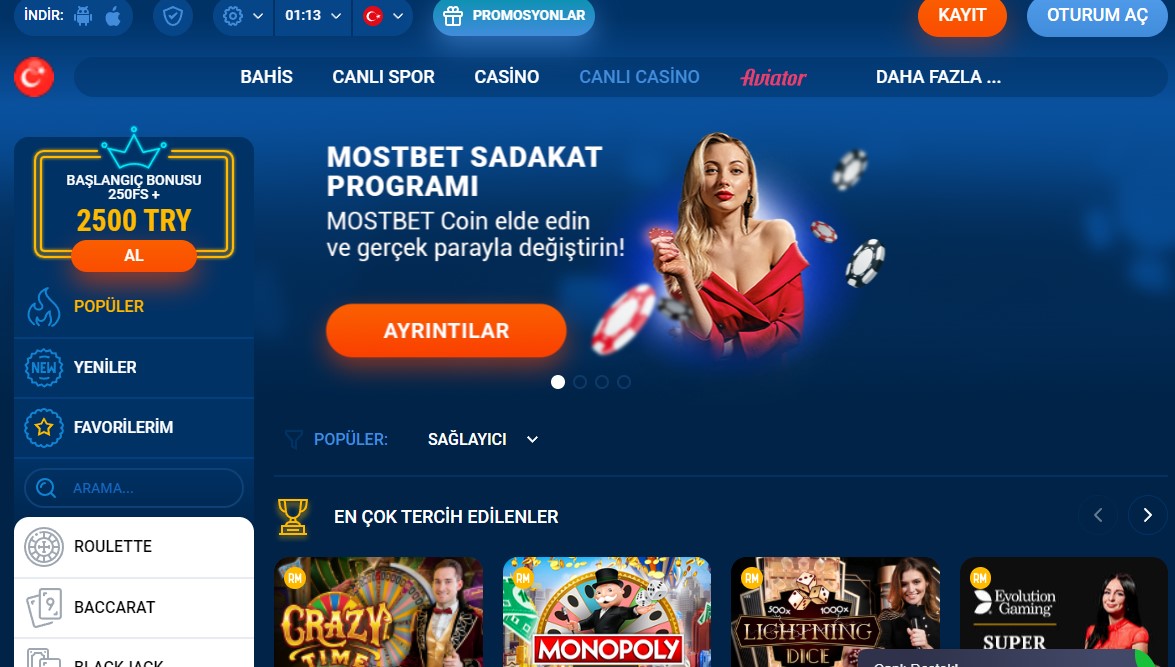Image resolution: width=1175 pixels, height=667 pixels.
Task: Focus the Arama search field
Action: coord(134,488)
